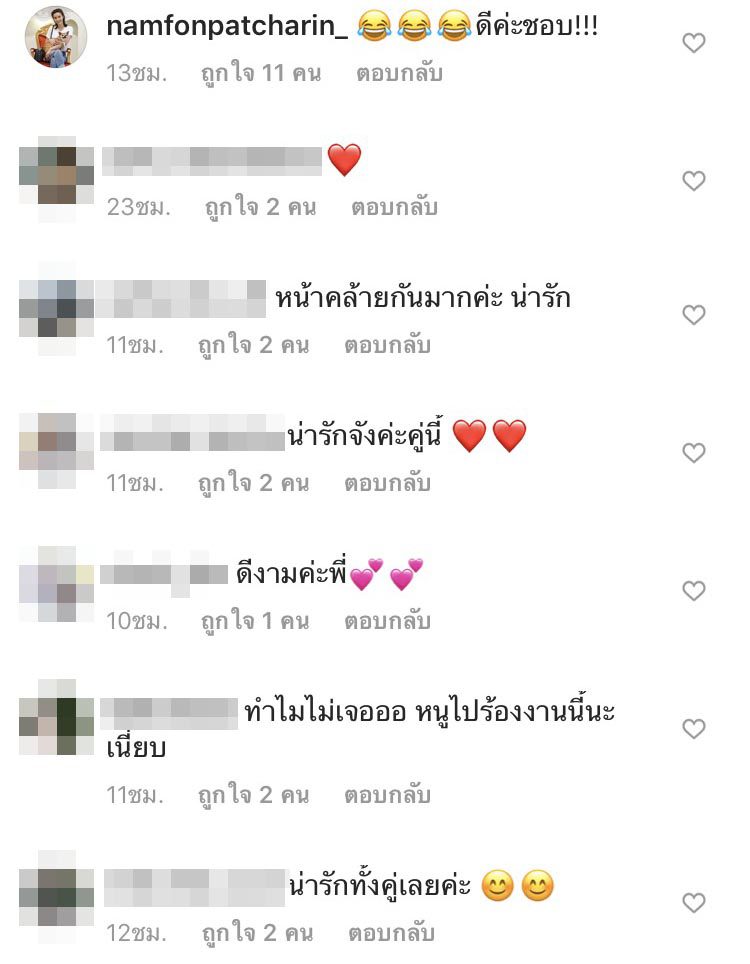Reply to หน้าคล้ายกันมากค่ะ comment
The width and height of the screenshot is (750, 964).
click(387, 345)
